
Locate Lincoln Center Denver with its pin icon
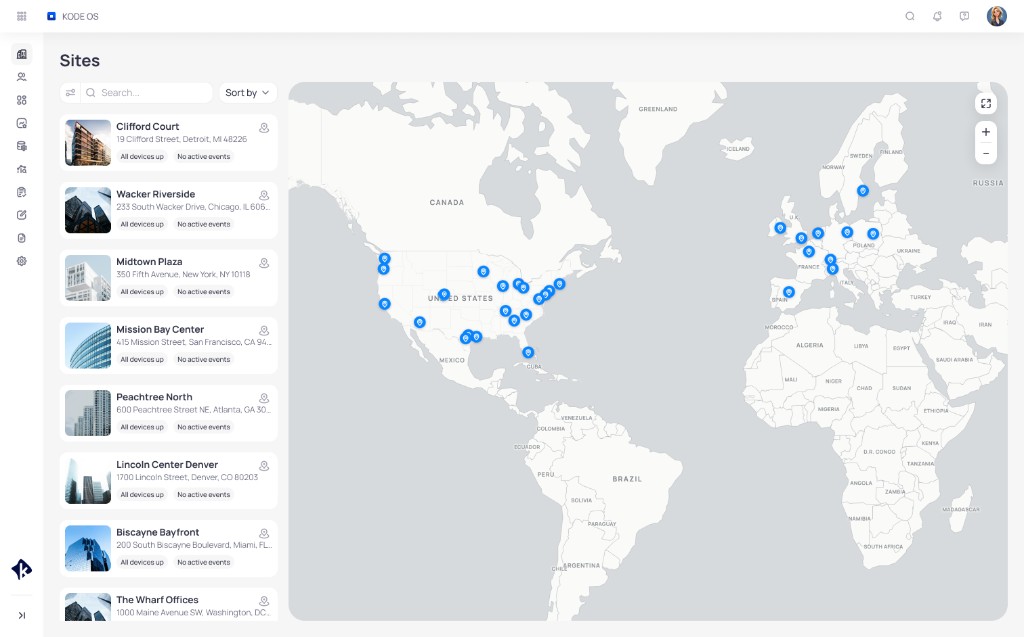pos(264,466)
